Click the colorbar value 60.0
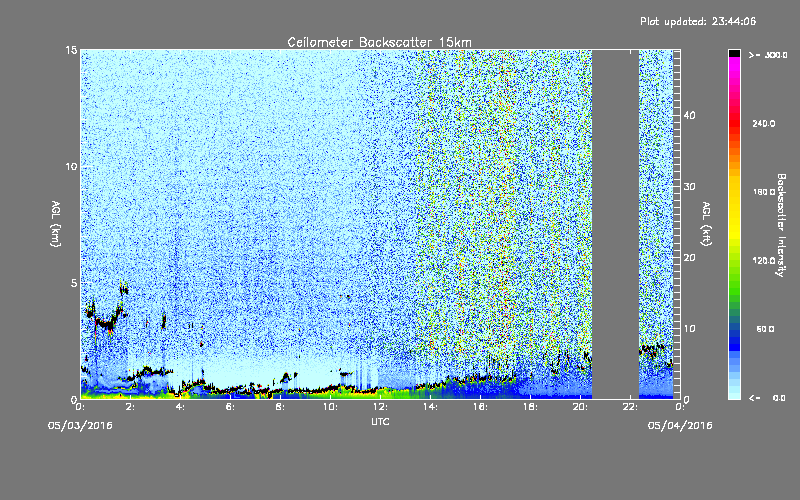Screen dimensions: 800x500 tap(765, 329)
